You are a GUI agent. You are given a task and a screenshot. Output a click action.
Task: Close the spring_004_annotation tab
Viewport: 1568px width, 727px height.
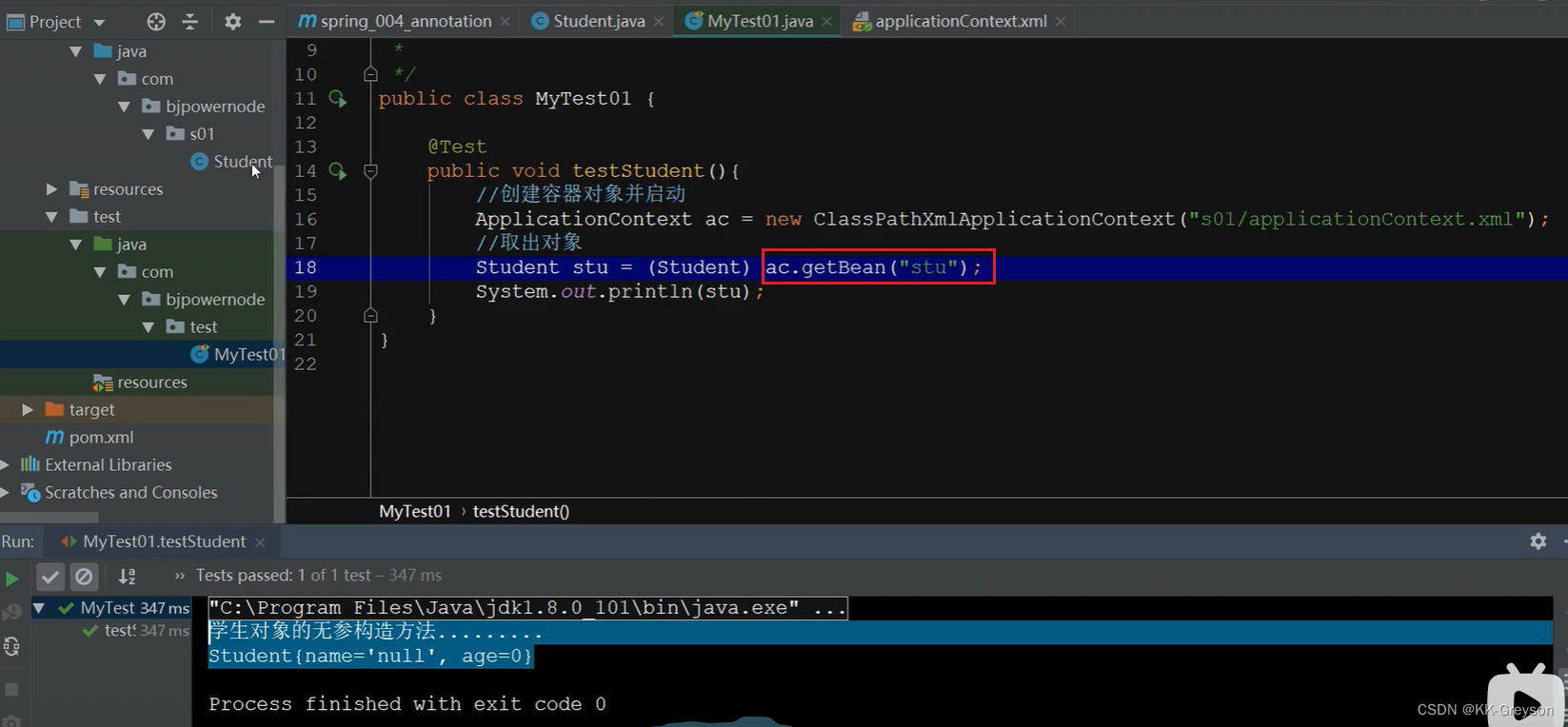505,22
